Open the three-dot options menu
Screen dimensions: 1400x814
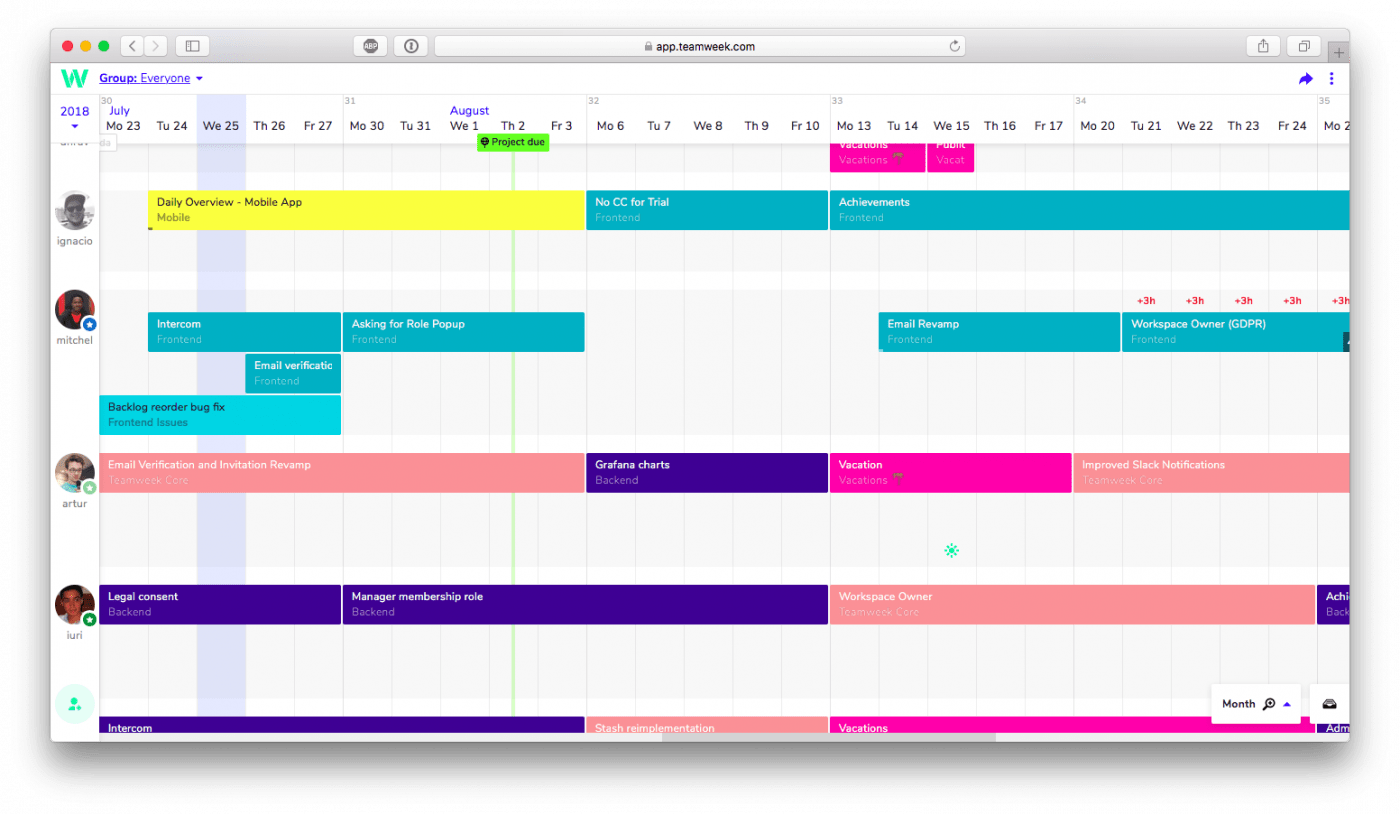point(1331,79)
